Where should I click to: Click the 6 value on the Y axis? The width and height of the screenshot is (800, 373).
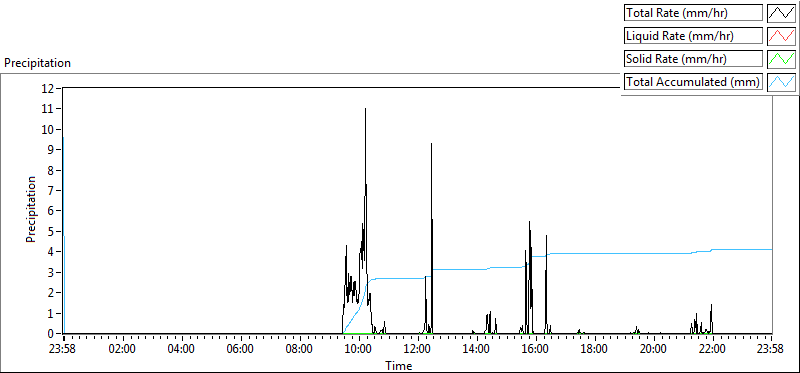(52, 211)
